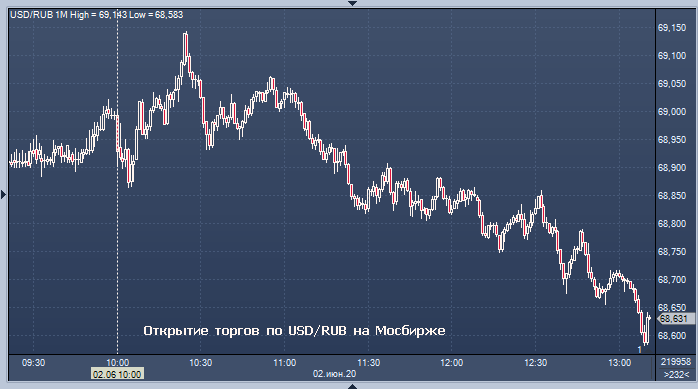
Task: Select the 02.06 10:00 crosshair date label
Action: (x=117, y=374)
